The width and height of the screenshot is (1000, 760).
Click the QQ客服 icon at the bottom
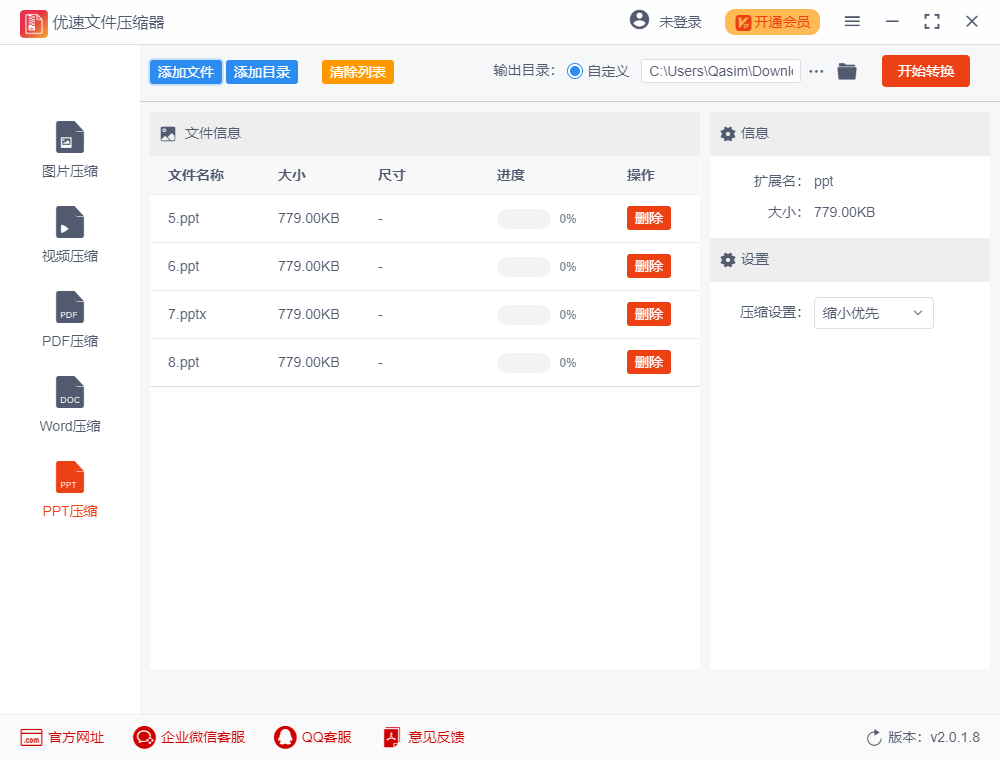(312, 737)
